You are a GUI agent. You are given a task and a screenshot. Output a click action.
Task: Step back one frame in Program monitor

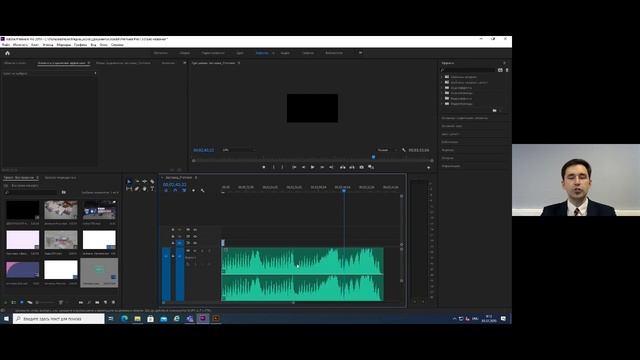coord(303,167)
